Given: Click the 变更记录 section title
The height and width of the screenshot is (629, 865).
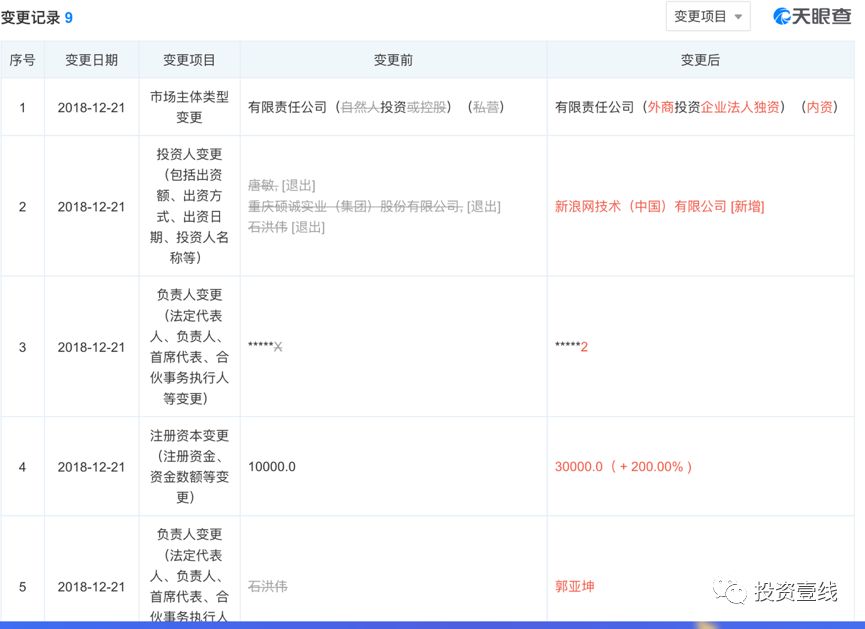Looking at the screenshot, I should pos(30,18).
